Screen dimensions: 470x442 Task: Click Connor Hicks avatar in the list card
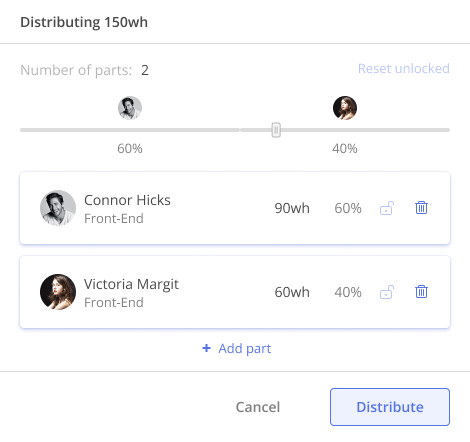(58, 208)
